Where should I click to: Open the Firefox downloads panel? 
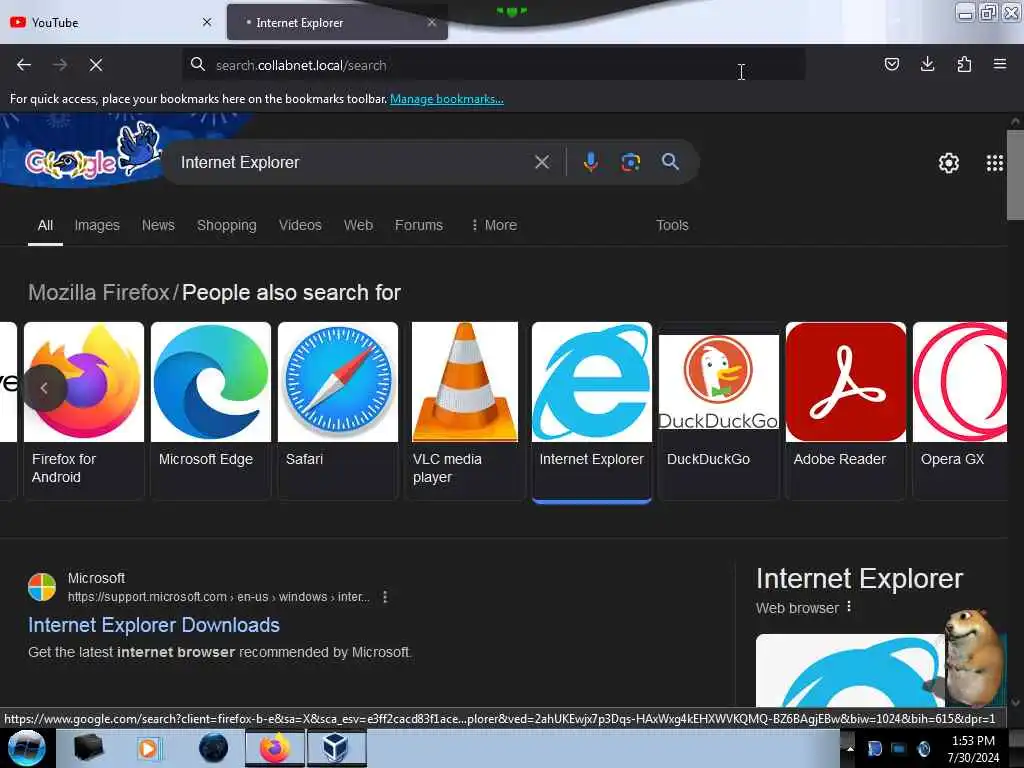(x=927, y=64)
